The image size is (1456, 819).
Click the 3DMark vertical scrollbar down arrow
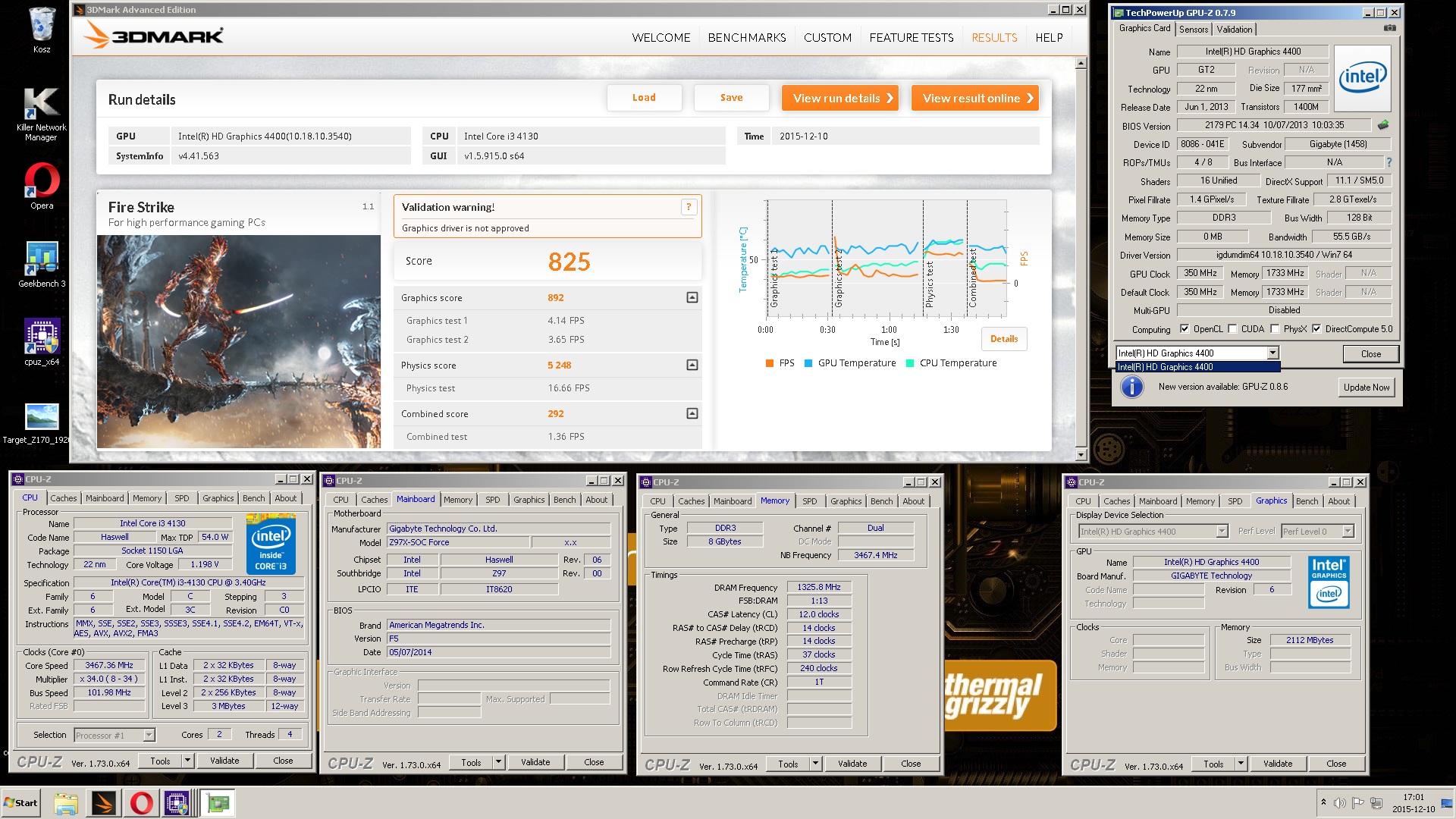click(x=1081, y=455)
